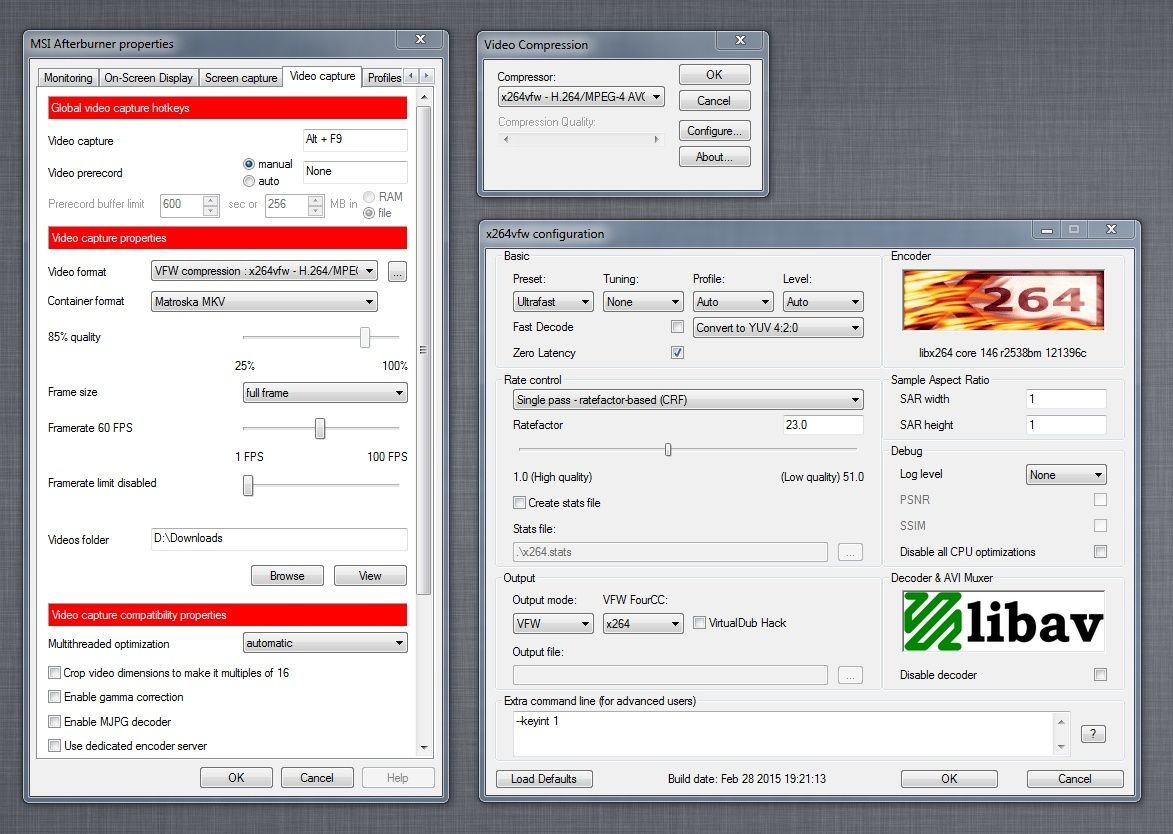Click the question mark help button
1173x834 pixels.
tap(1093, 734)
